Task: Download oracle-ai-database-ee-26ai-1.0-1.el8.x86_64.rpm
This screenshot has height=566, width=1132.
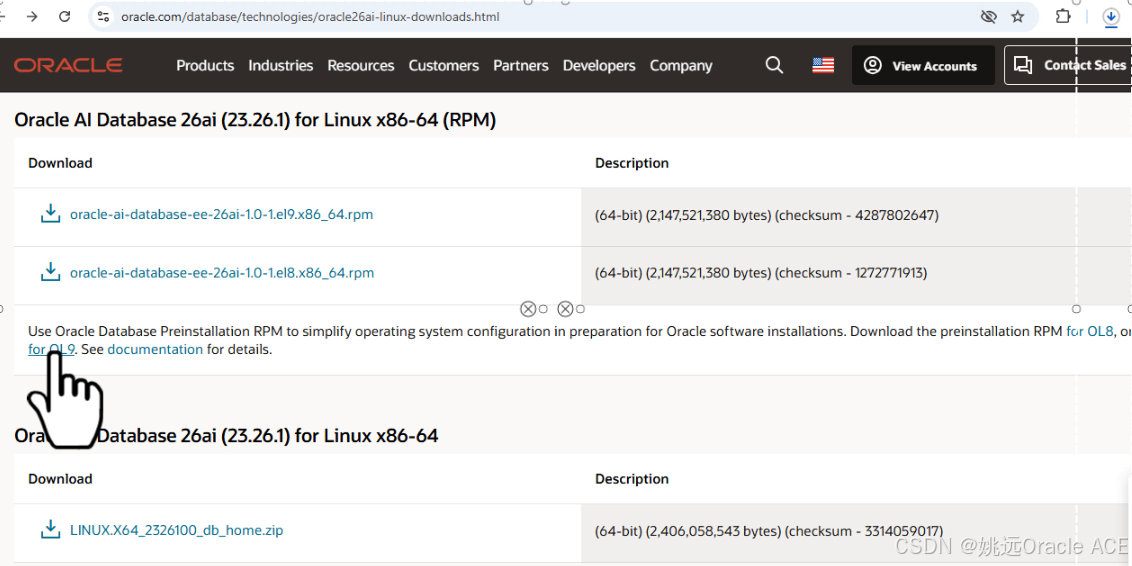Action: [222, 272]
